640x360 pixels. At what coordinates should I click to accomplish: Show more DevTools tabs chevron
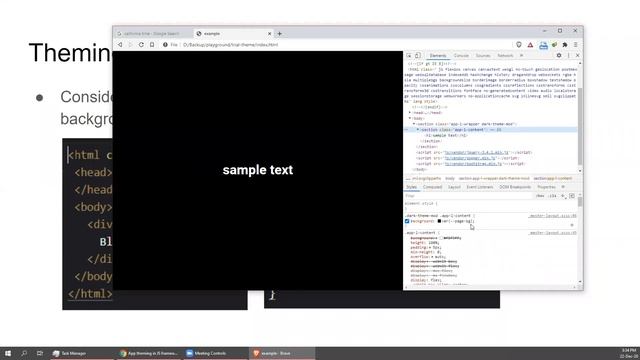point(522,56)
